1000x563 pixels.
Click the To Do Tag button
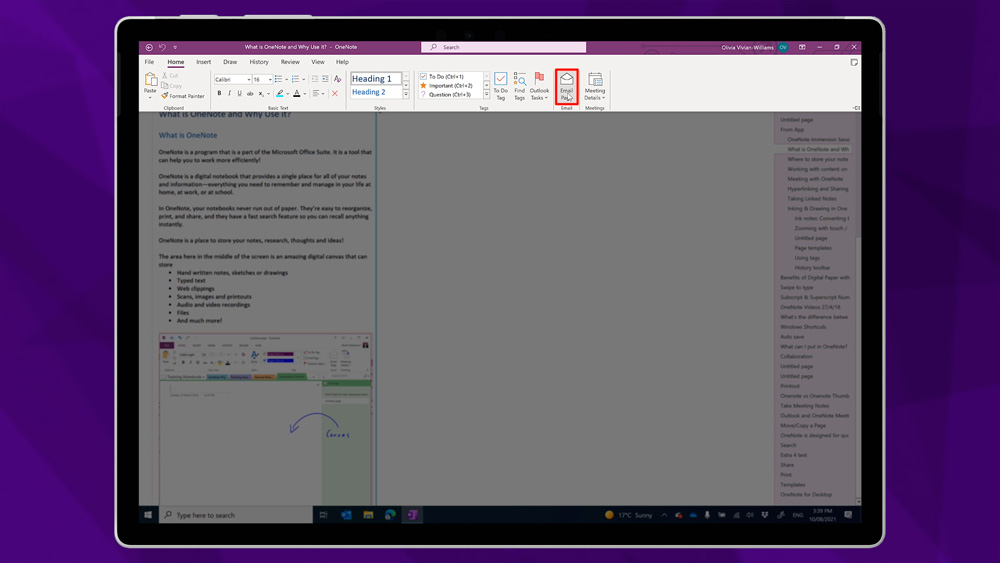tap(501, 87)
